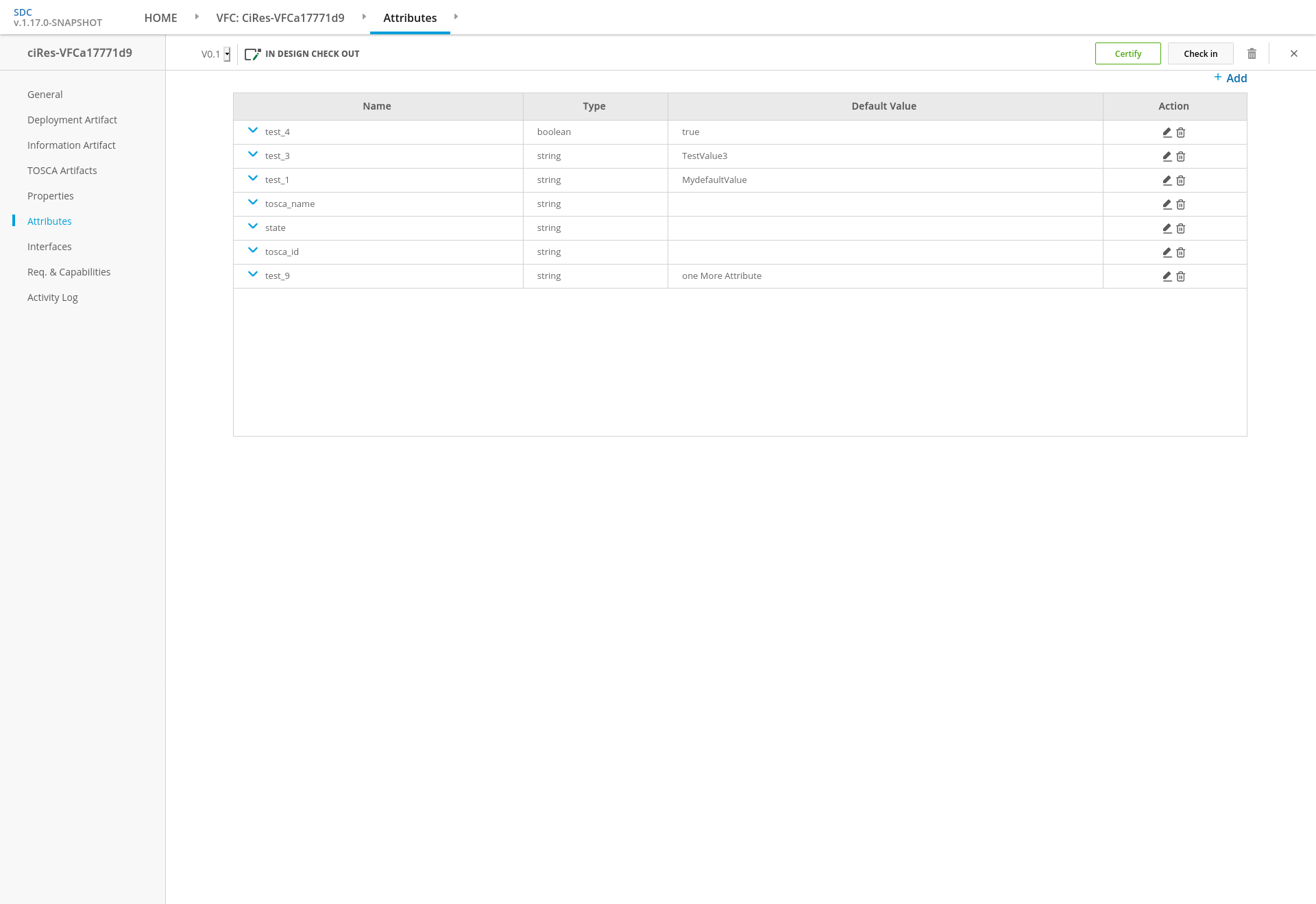Delete the tosca_name attribute
The width and height of the screenshot is (1316, 904).
(1180, 204)
